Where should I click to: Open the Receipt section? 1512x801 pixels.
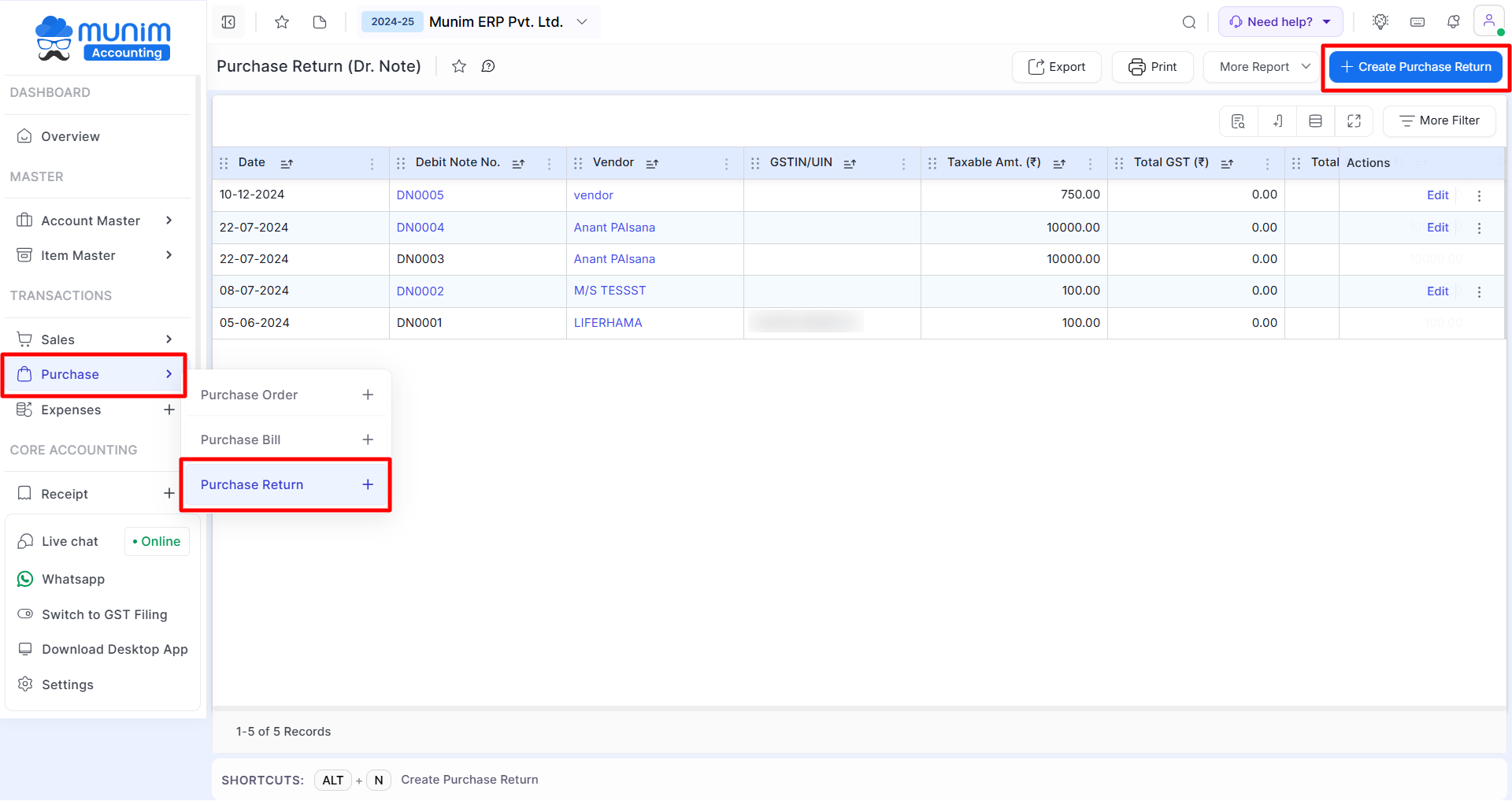tap(65, 494)
